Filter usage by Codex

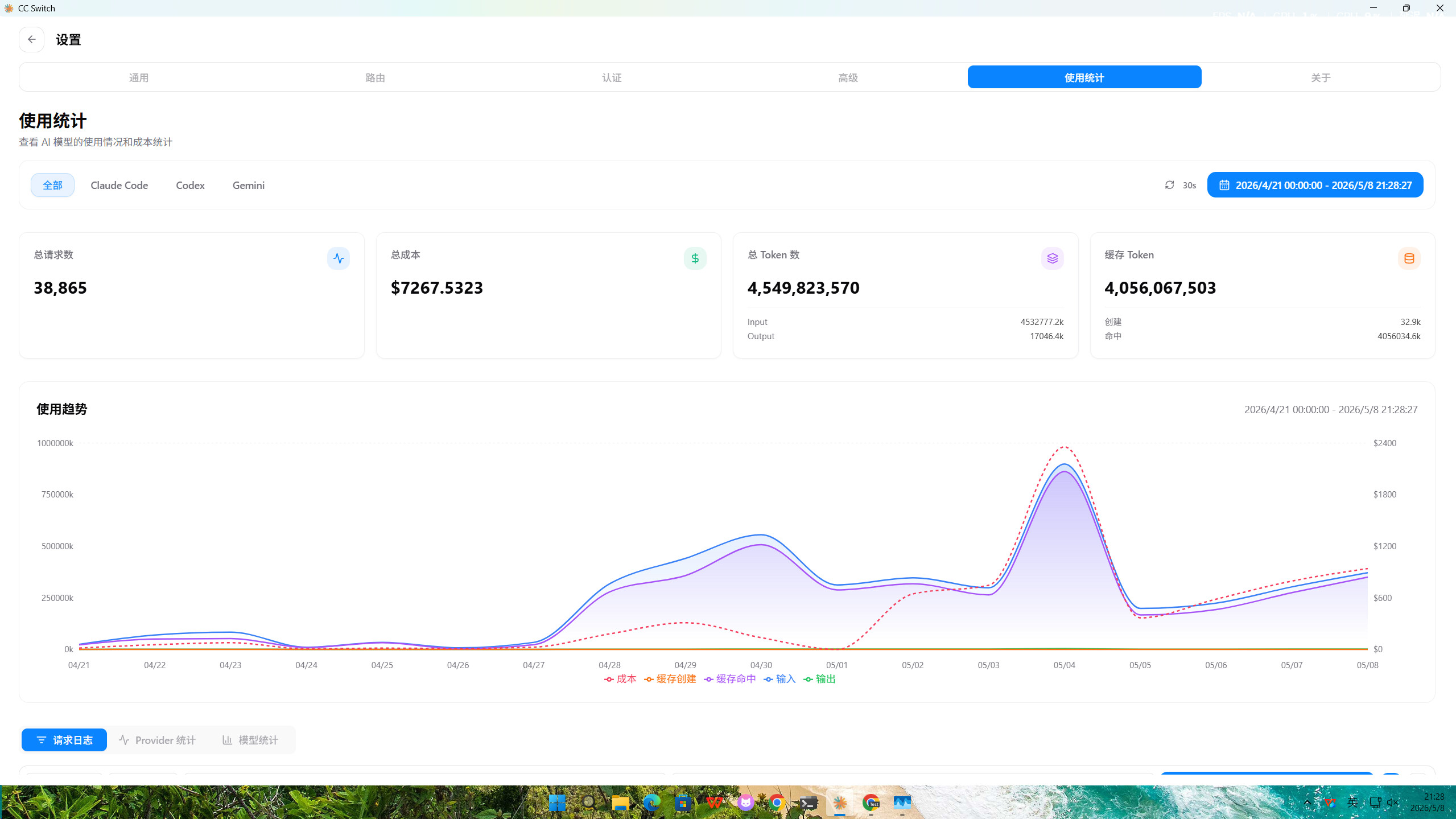(x=190, y=185)
